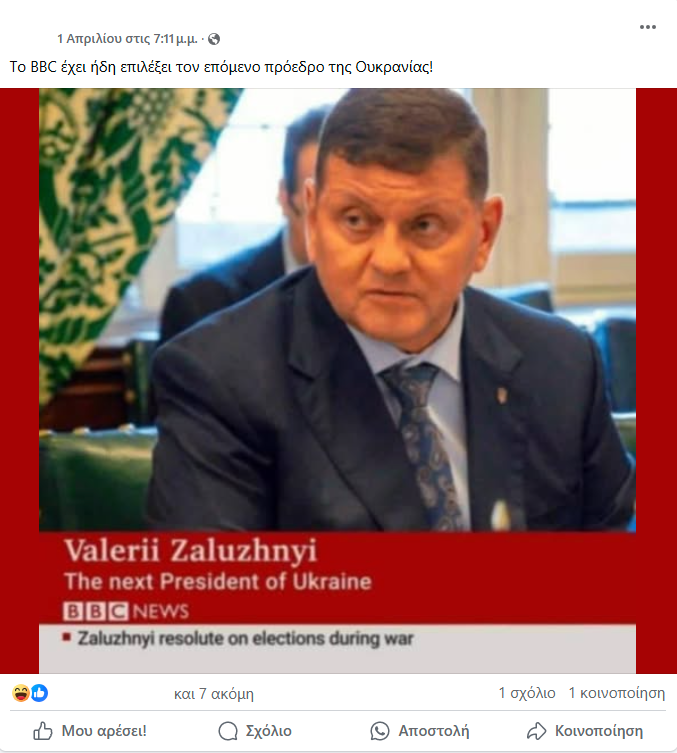Click the globe public audience icon

[214, 39]
